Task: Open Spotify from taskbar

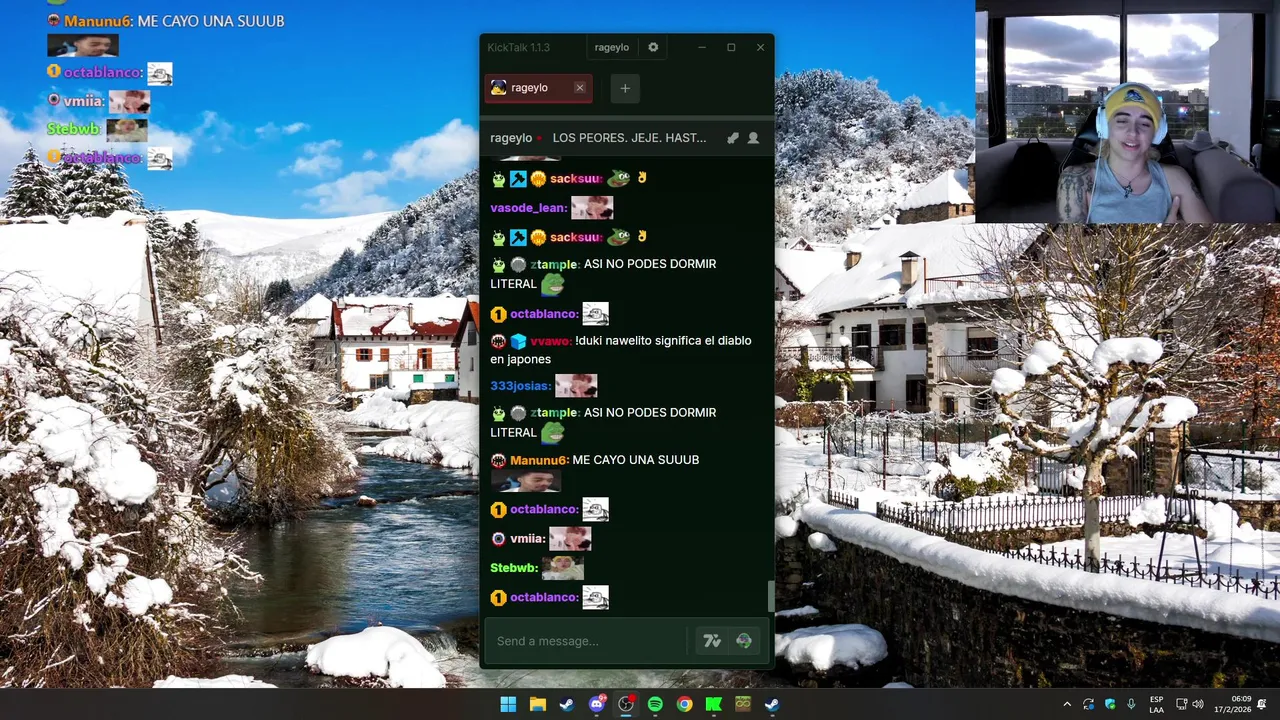Action: pyautogui.click(x=655, y=704)
